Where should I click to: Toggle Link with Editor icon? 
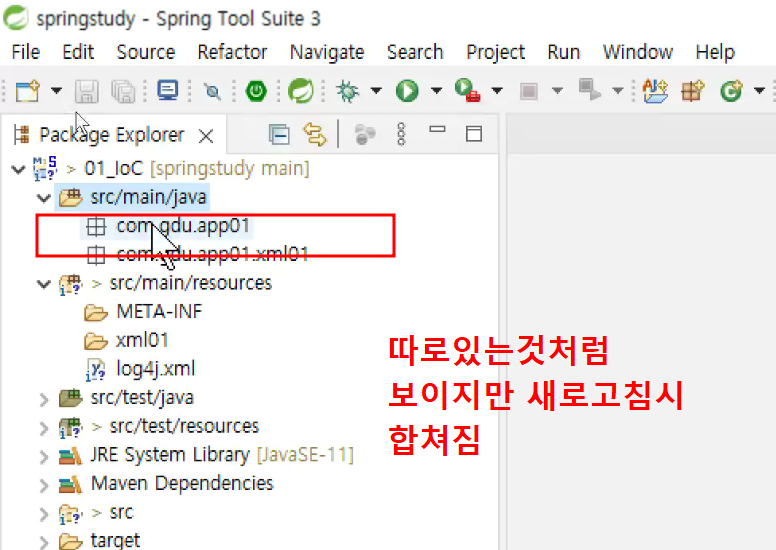pos(315,134)
